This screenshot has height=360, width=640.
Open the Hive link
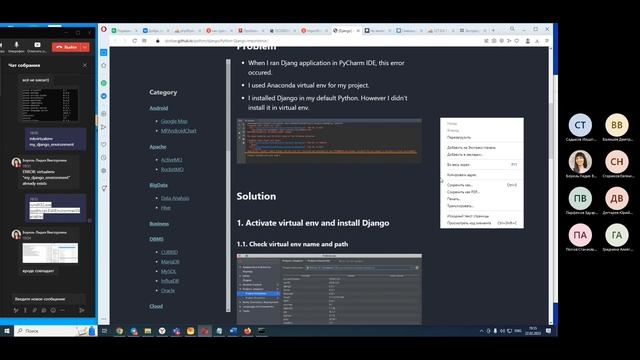(165, 207)
